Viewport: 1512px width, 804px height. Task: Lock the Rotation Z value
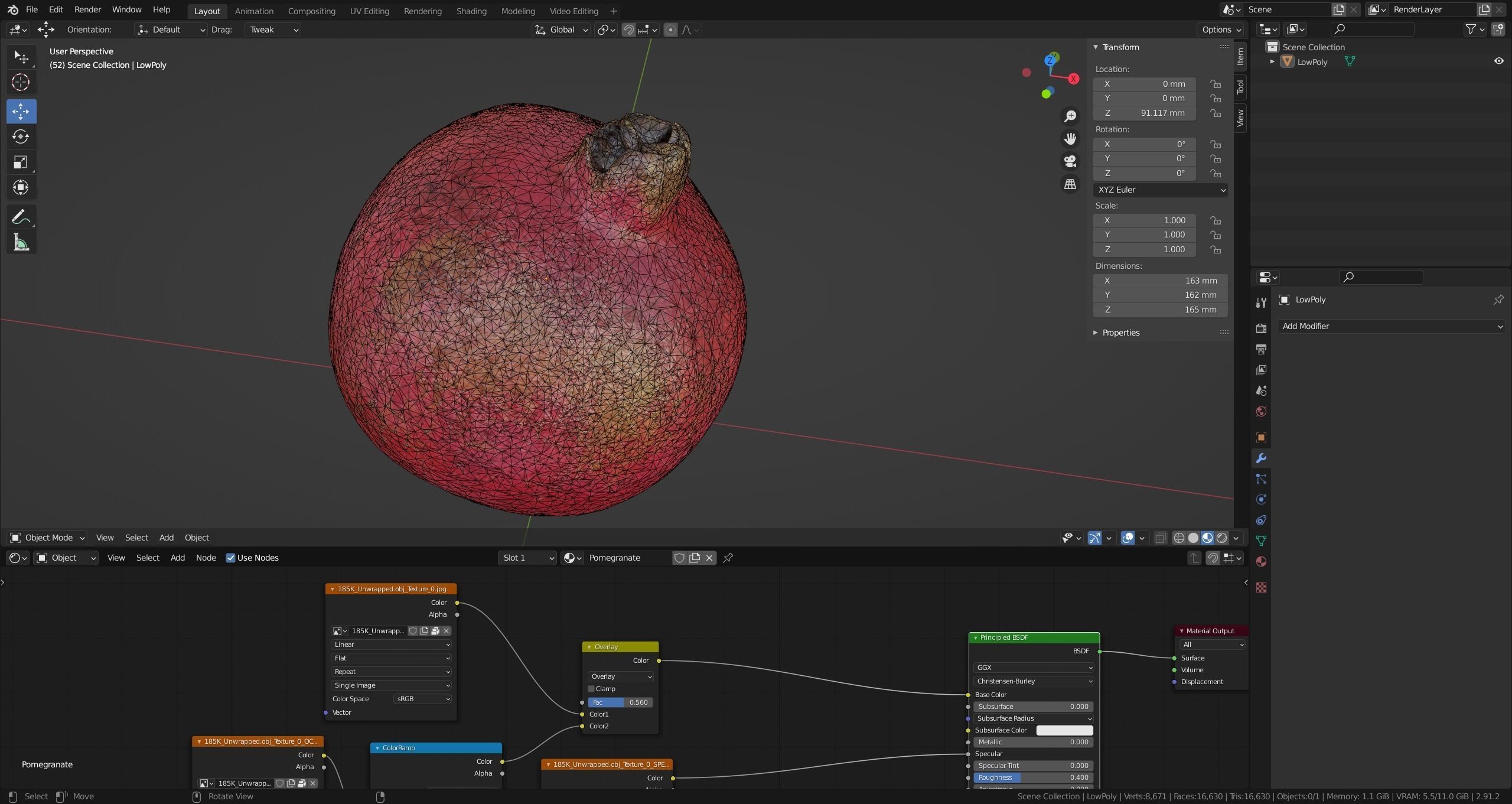click(x=1215, y=173)
